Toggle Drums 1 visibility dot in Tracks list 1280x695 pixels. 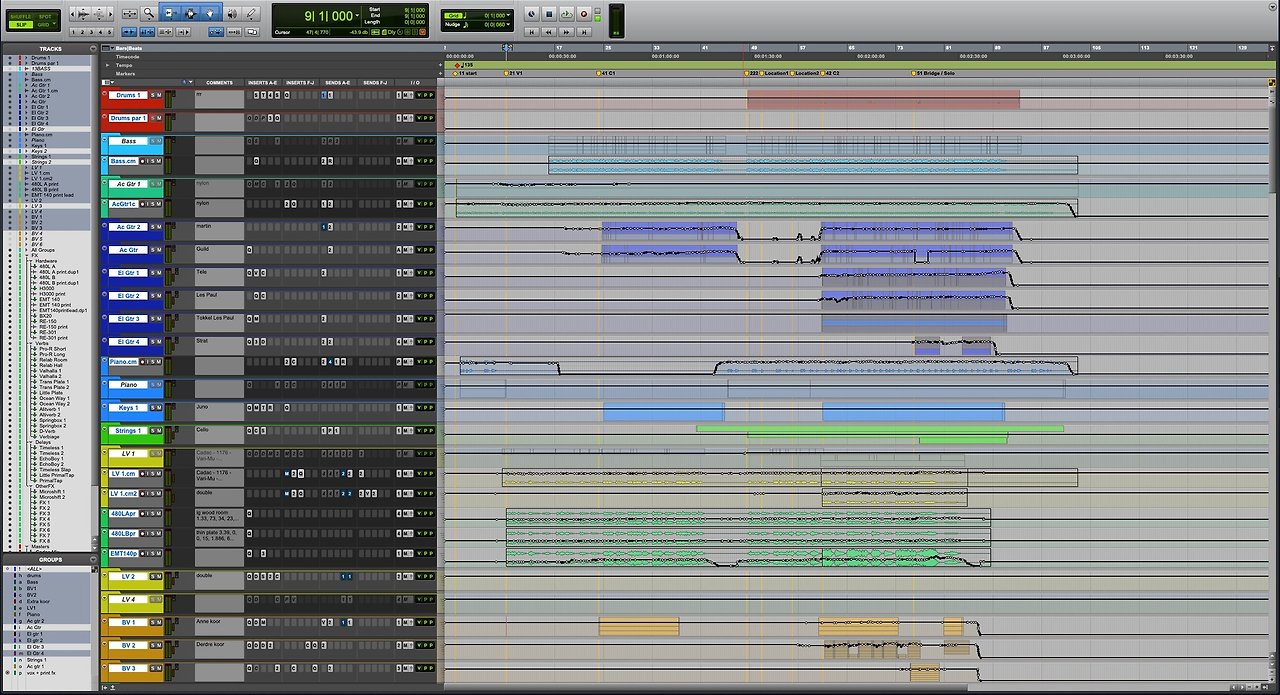(x=8, y=58)
